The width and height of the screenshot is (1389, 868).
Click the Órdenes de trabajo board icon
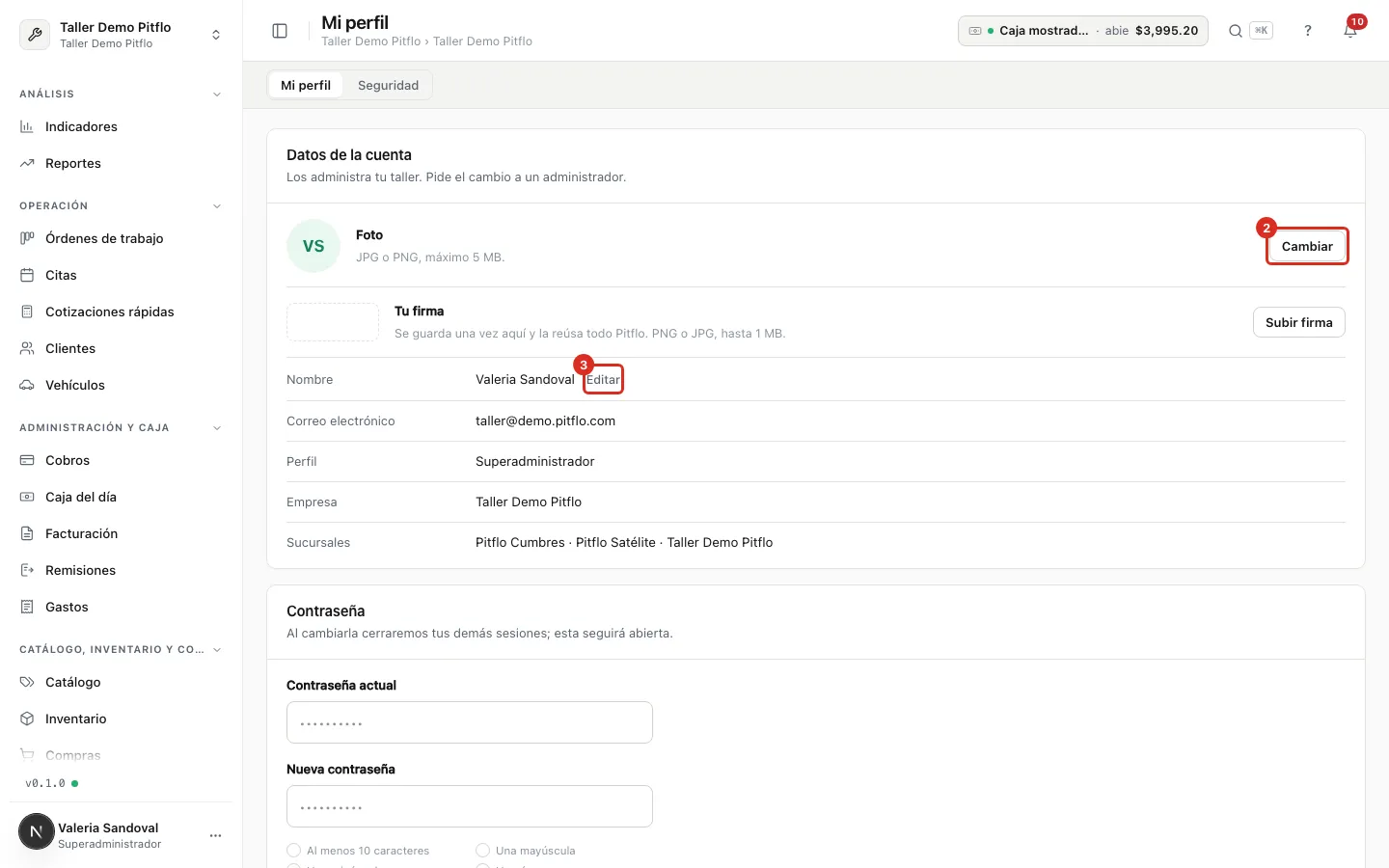[x=27, y=238]
